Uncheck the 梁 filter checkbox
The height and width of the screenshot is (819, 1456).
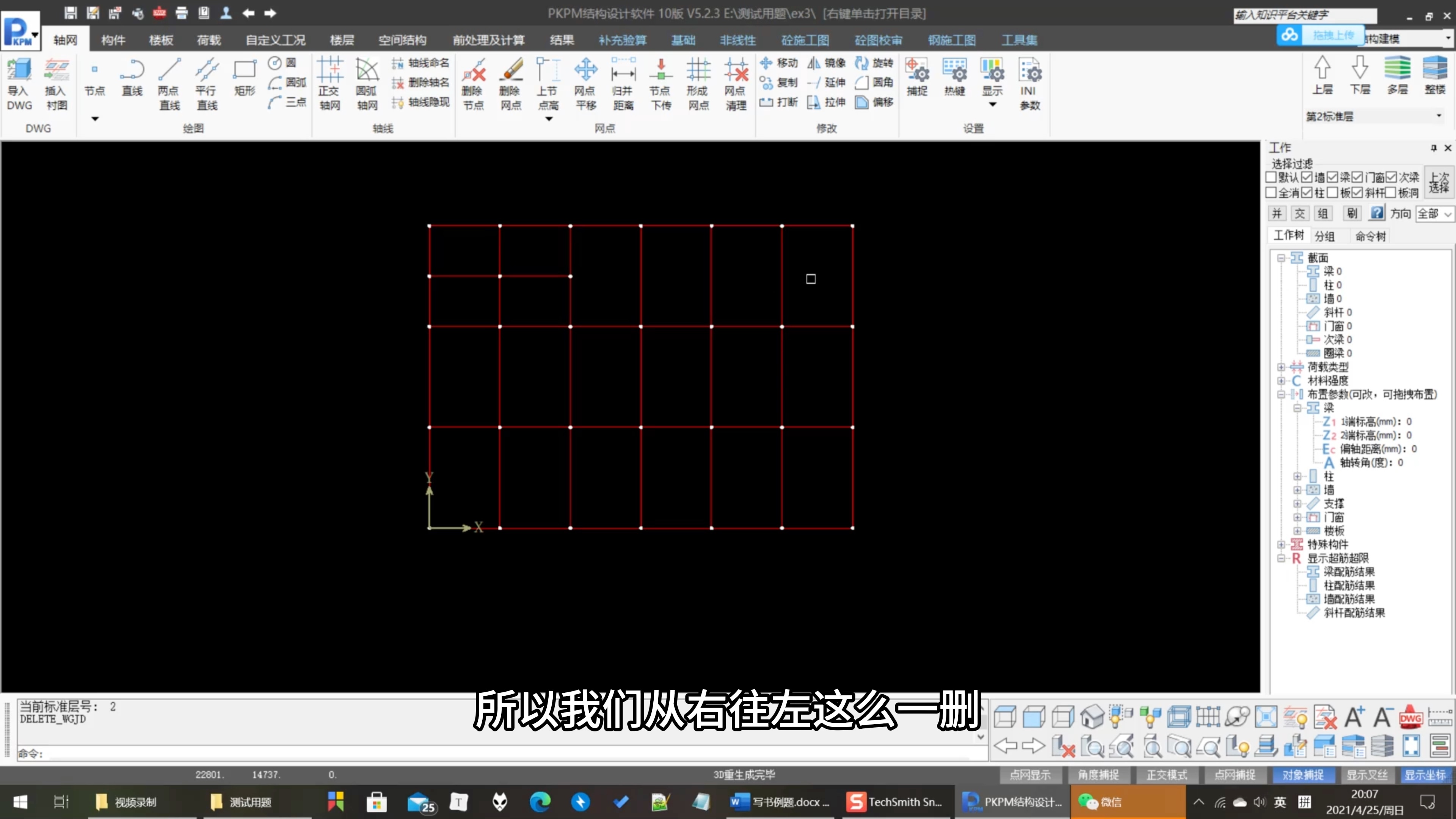tap(1333, 177)
